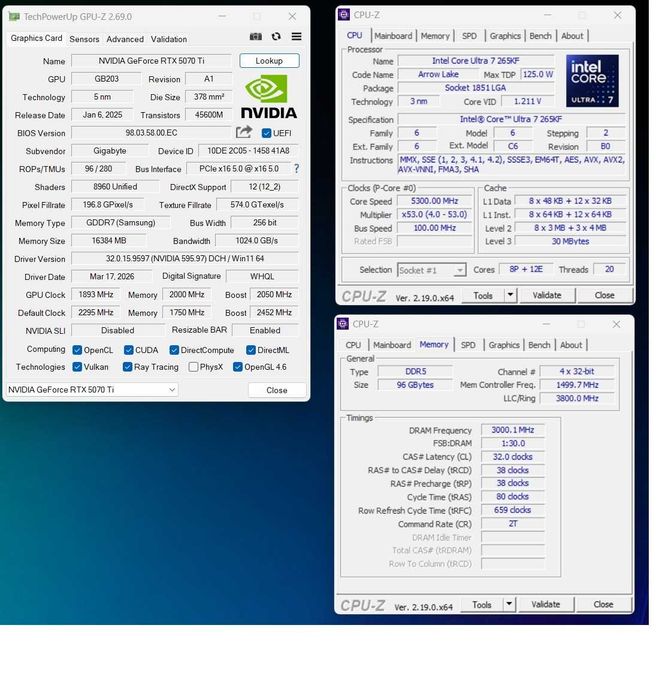
Task: Enable the PhysX checkbox
Action: tap(193, 367)
